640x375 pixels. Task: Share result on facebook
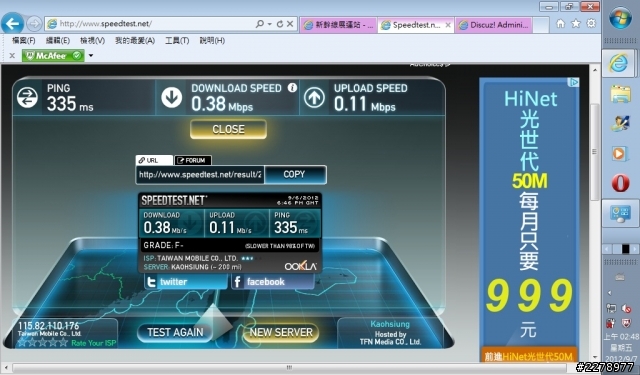[272, 282]
